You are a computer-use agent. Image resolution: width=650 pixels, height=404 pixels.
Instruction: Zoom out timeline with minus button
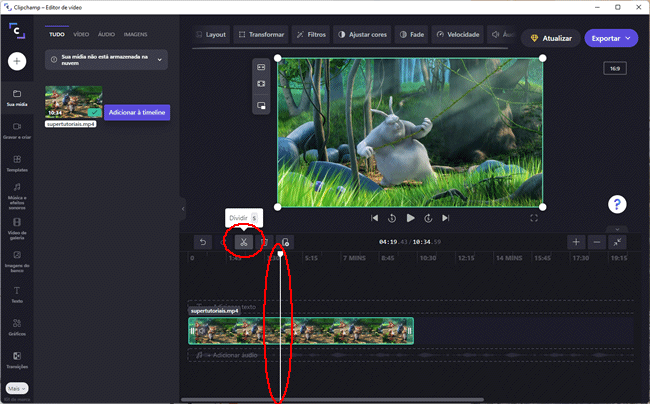597,242
